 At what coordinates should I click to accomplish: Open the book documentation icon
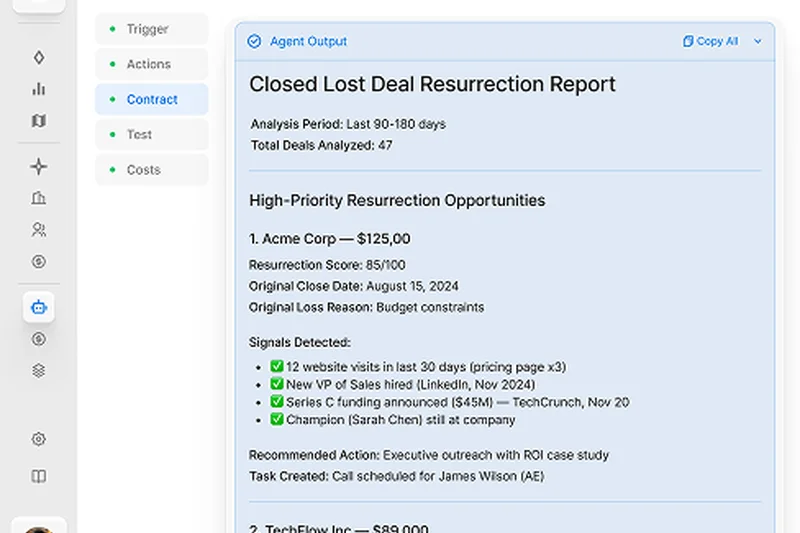pos(39,476)
